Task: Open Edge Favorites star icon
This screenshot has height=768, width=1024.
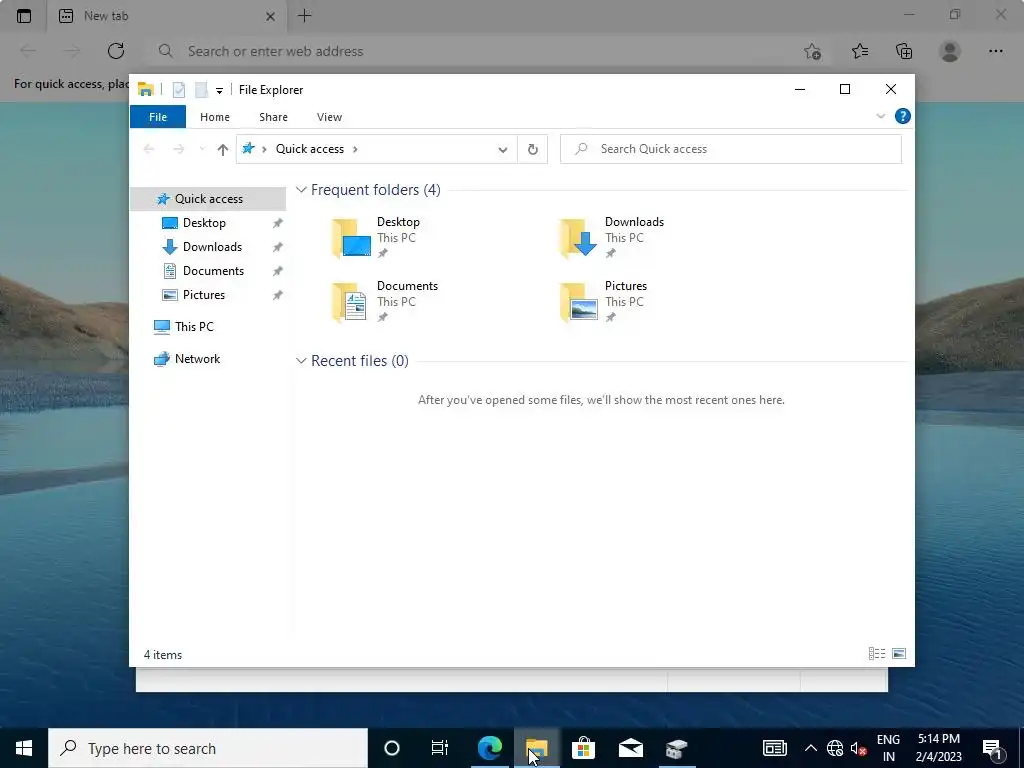Action: click(860, 51)
